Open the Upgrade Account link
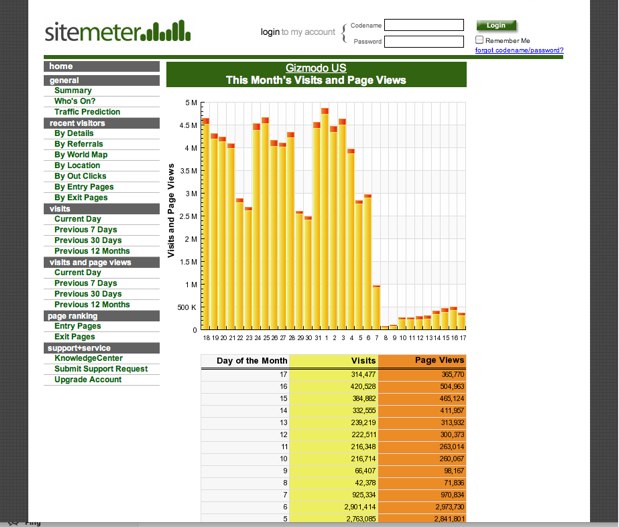 click(x=88, y=379)
